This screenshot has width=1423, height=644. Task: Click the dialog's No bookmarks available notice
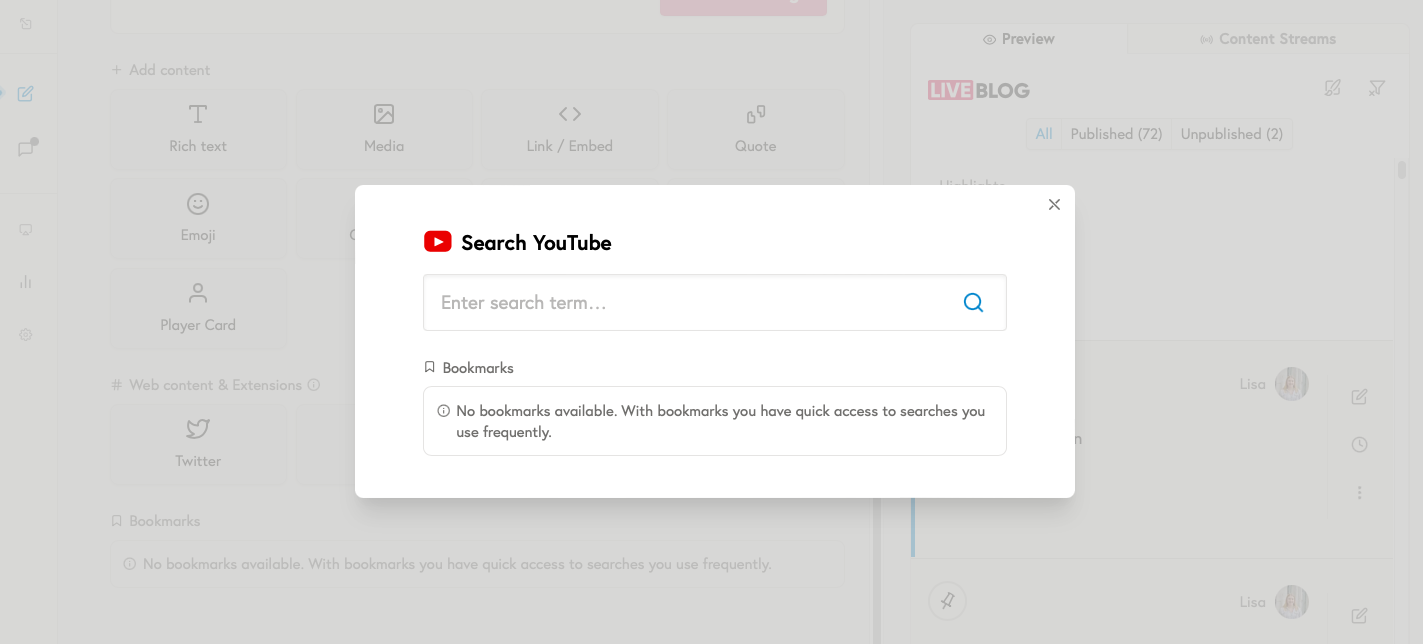tap(714, 421)
